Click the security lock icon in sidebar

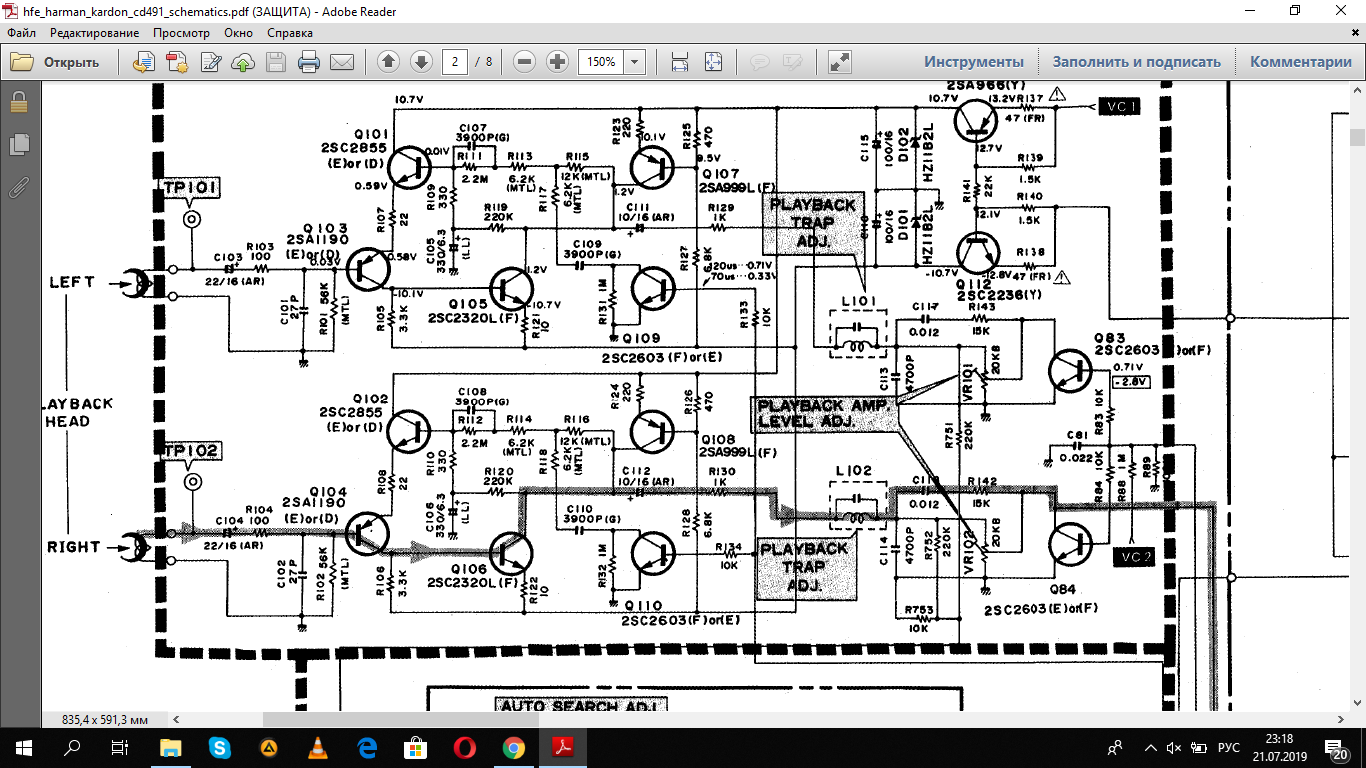(18, 102)
